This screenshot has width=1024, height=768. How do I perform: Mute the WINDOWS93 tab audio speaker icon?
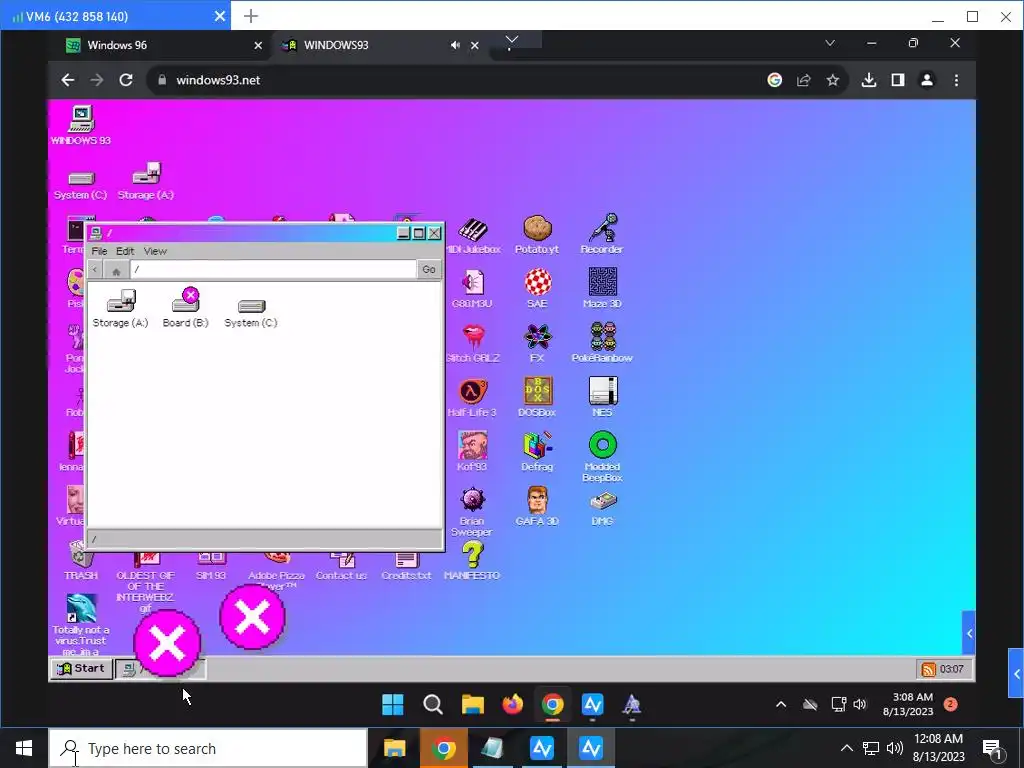pyautogui.click(x=455, y=45)
